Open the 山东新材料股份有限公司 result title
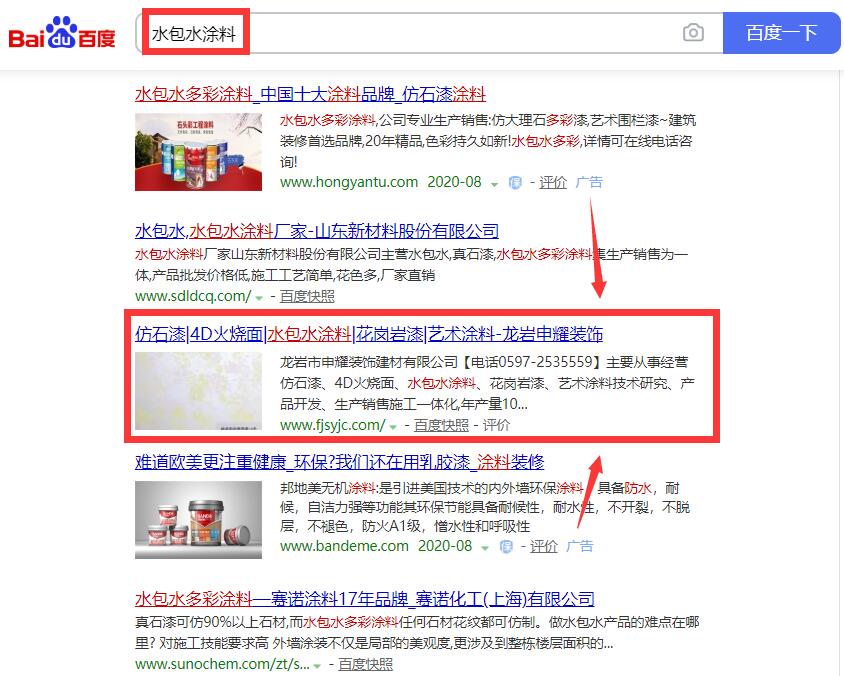 tap(316, 231)
